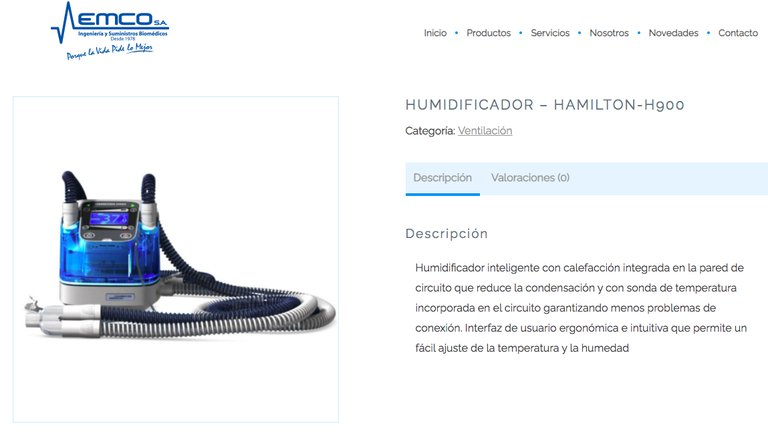
Task: Click the blue humidifier display screen in photo
Action: click(x=109, y=218)
